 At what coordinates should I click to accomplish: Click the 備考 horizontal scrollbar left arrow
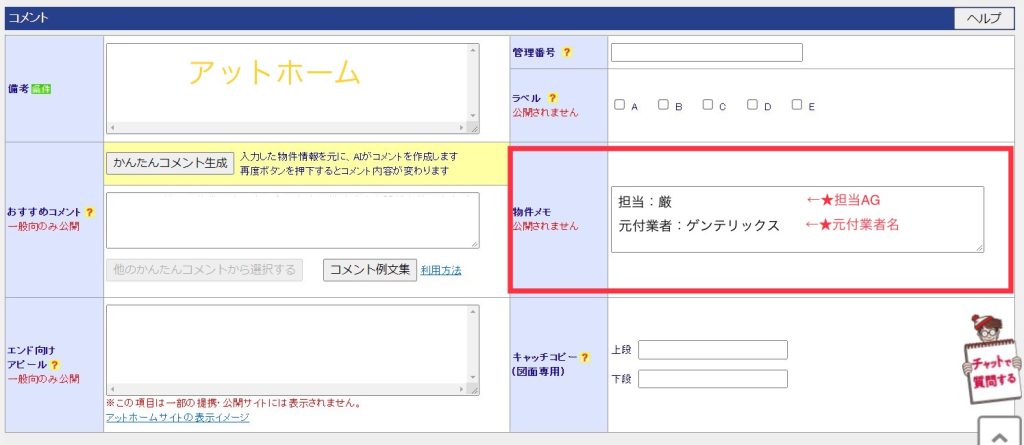112,129
